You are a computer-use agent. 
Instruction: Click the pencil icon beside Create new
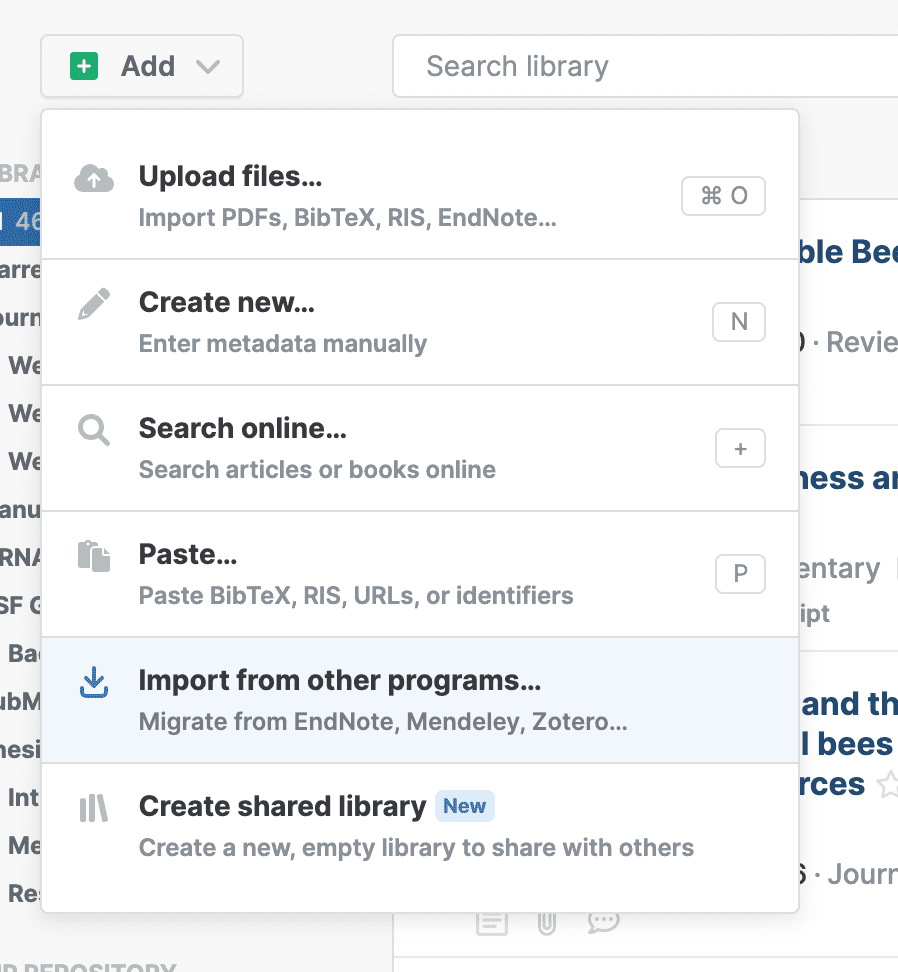coord(94,305)
